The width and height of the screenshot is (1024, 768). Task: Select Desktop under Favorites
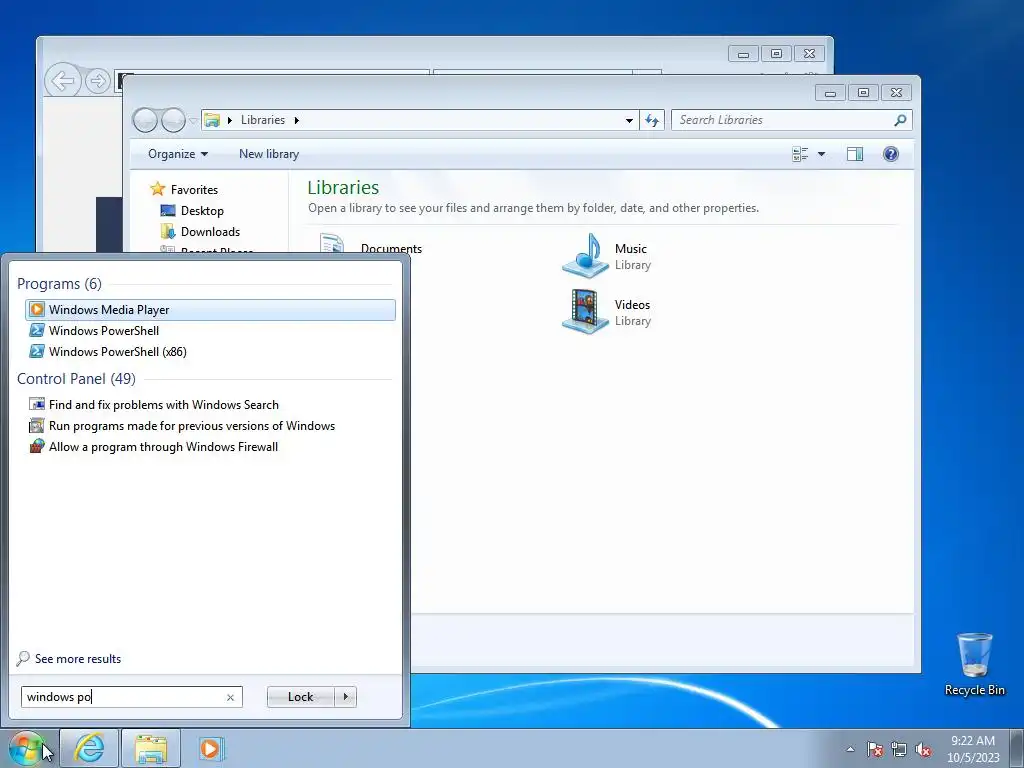tap(202, 211)
